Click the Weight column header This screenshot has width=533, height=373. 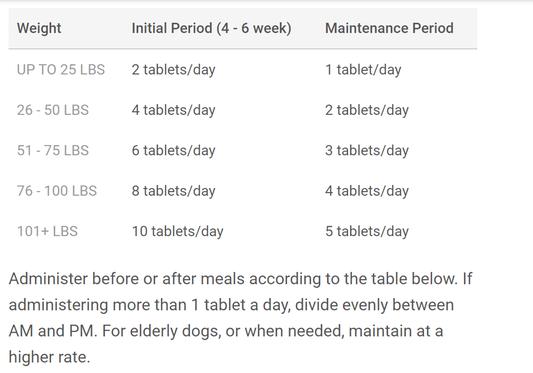coord(39,28)
